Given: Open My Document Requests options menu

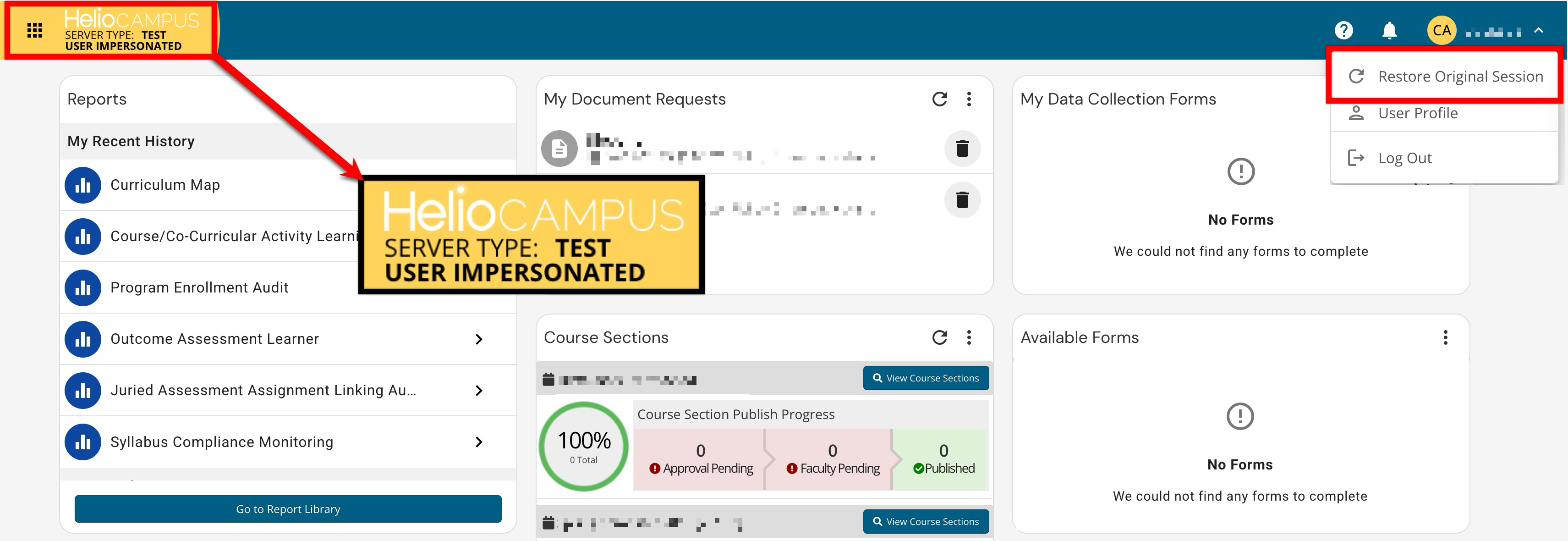Looking at the screenshot, I should point(969,99).
